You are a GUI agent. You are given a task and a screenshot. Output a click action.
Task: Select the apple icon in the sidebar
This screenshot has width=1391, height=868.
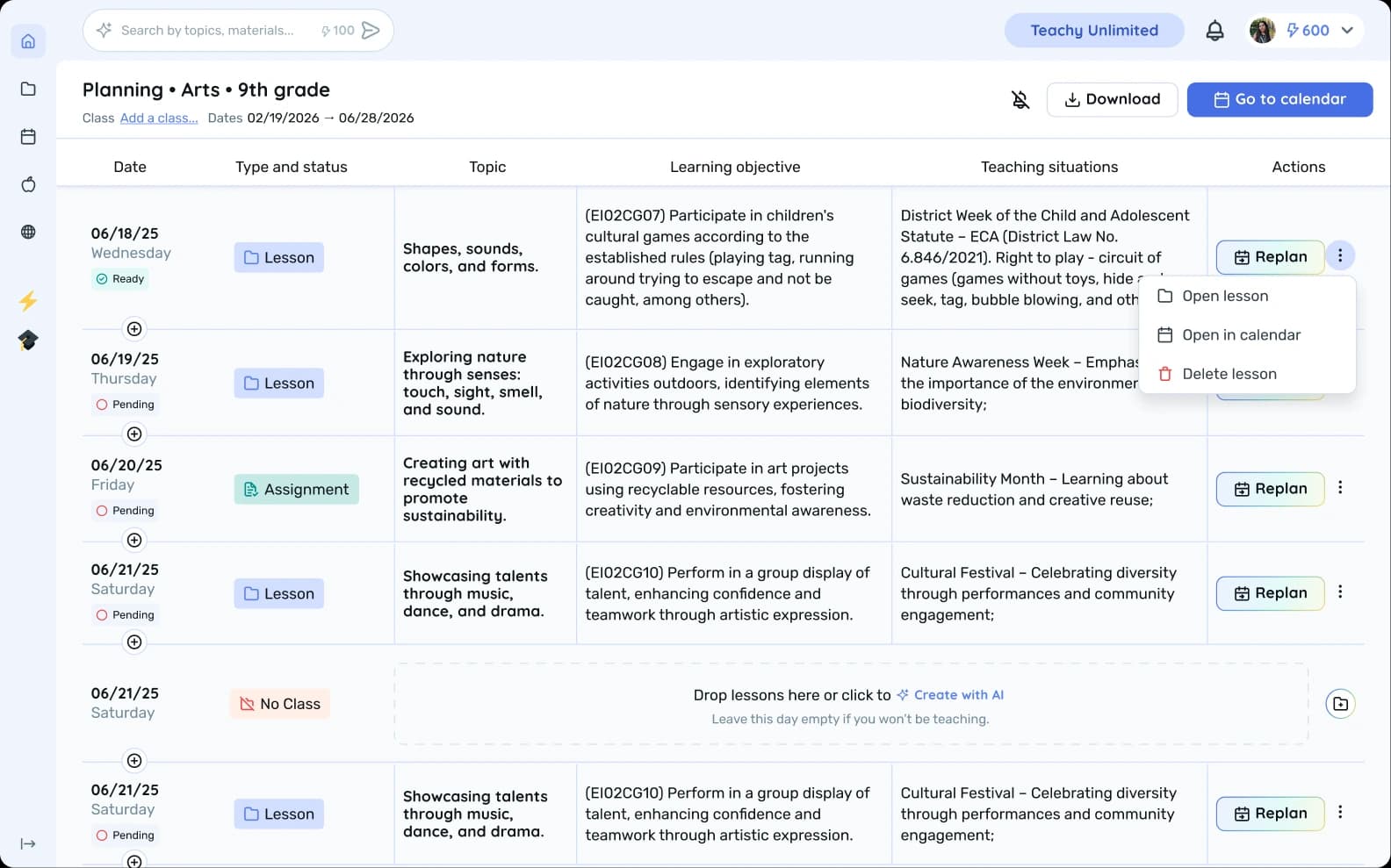click(28, 184)
